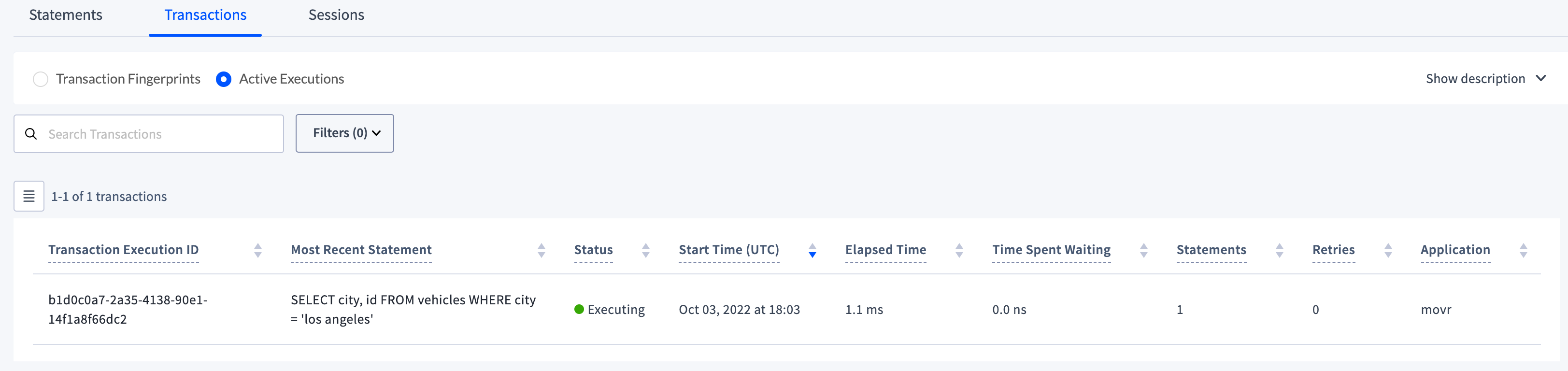1568x371 pixels.
Task: Click the sort arrows on Status column
Action: 646,250
